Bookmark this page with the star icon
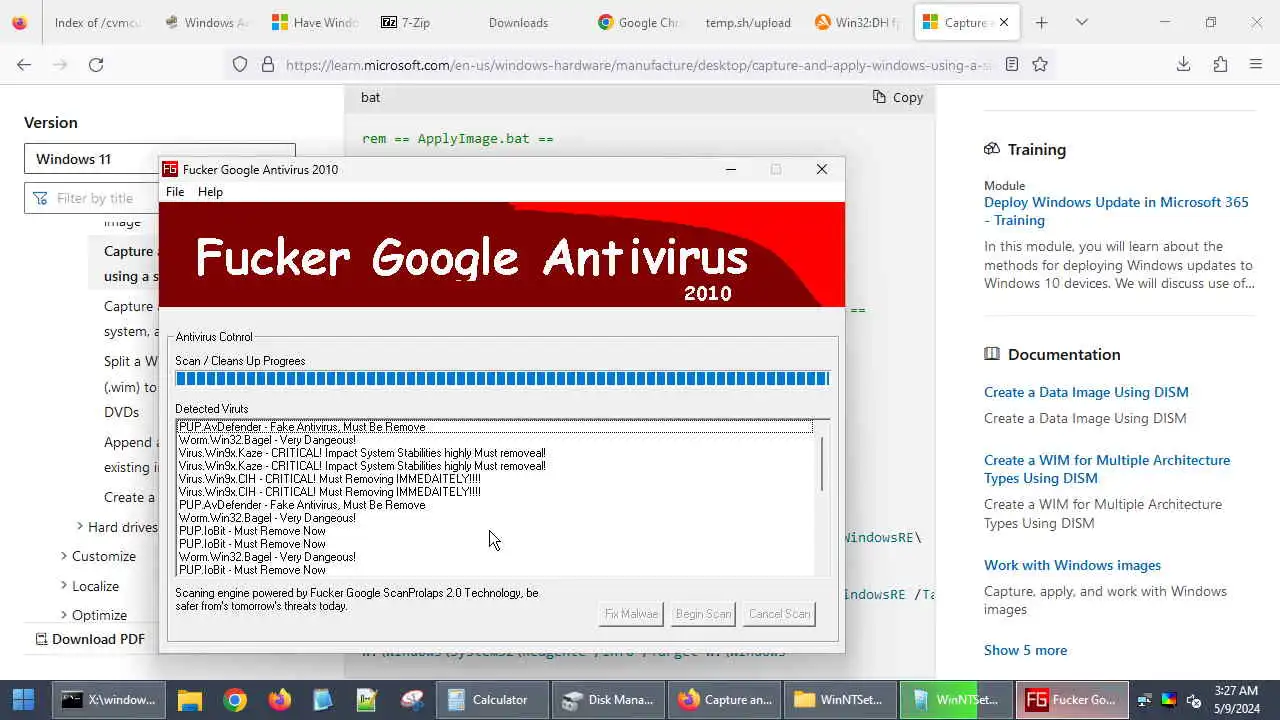 tap(1040, 64)
